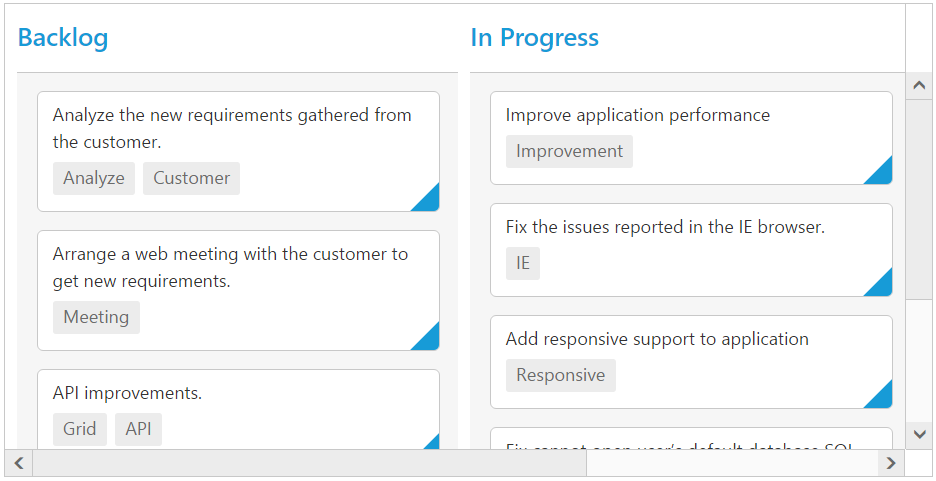This screenshot has width=936, height=481.
Task: Click horizontal scrollbar right arrow
Action: click(891, 463)
